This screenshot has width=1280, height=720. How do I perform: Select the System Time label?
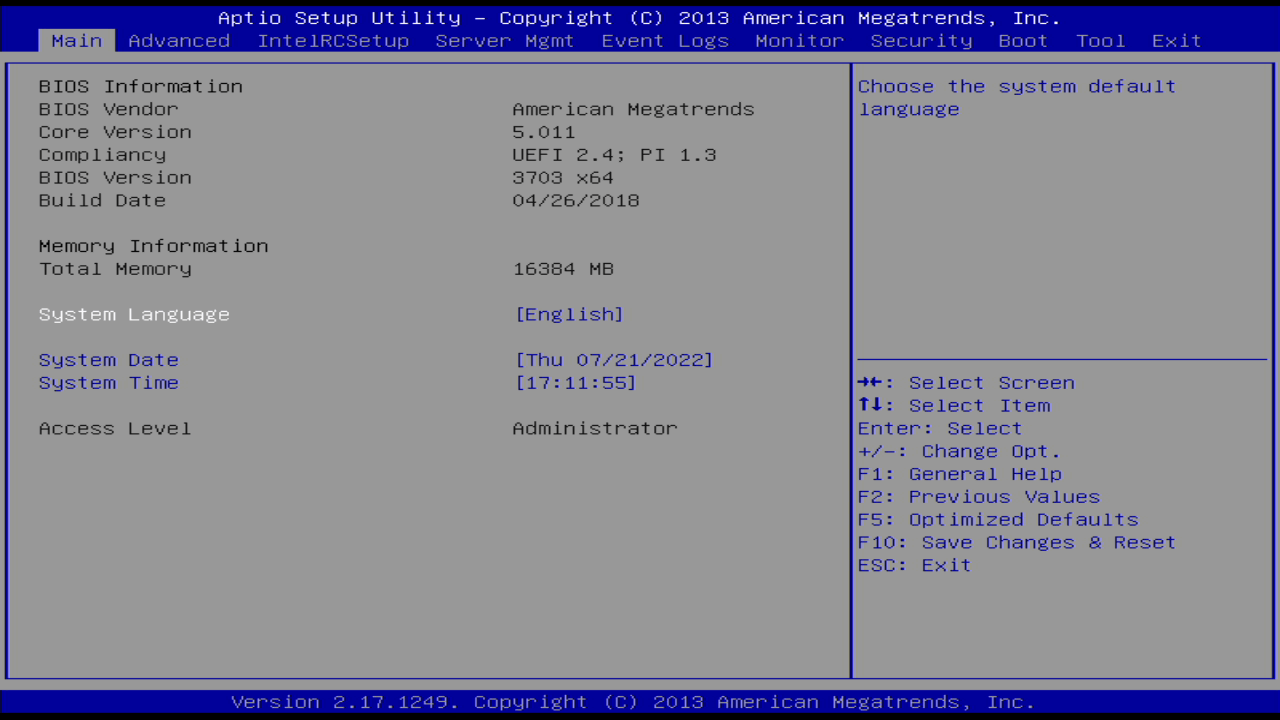pyautogui.click(x=109, y=383)
